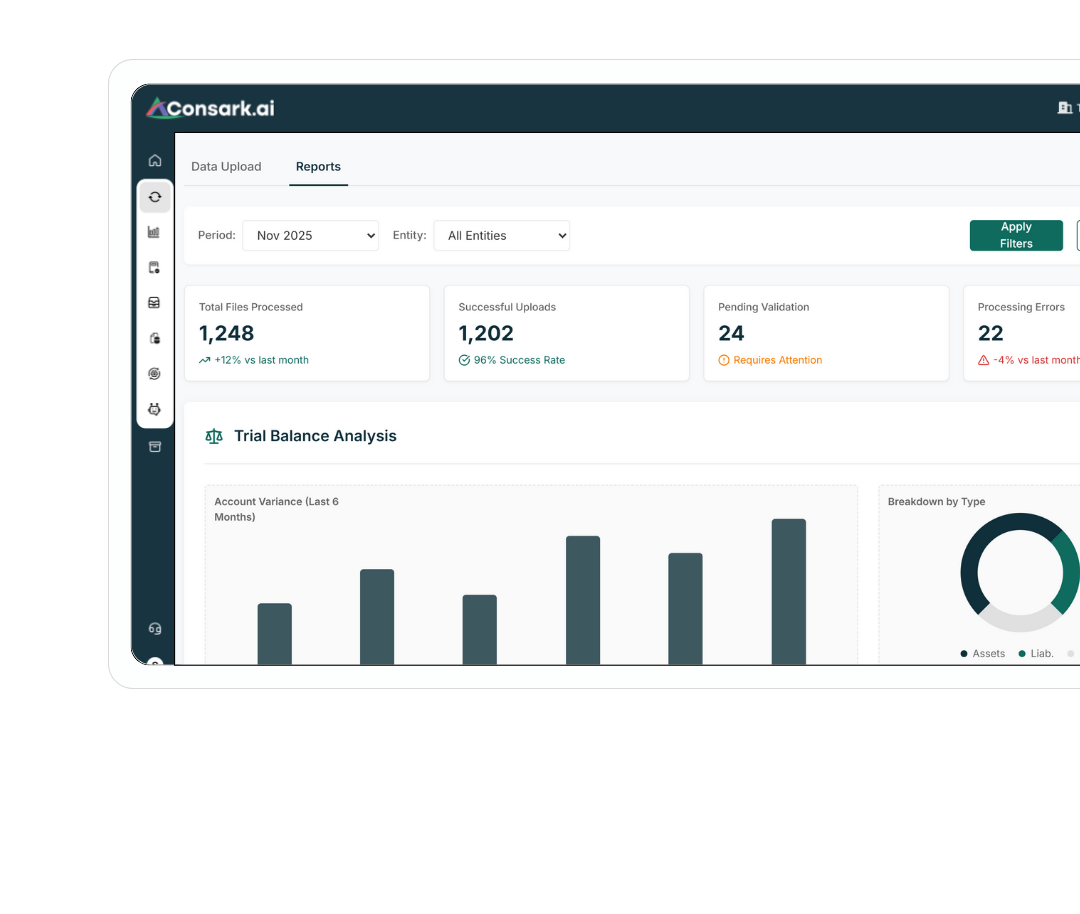Open the bar chart sidebar icon
This screenshot has width=1080, height=914.
coord(154,232)
